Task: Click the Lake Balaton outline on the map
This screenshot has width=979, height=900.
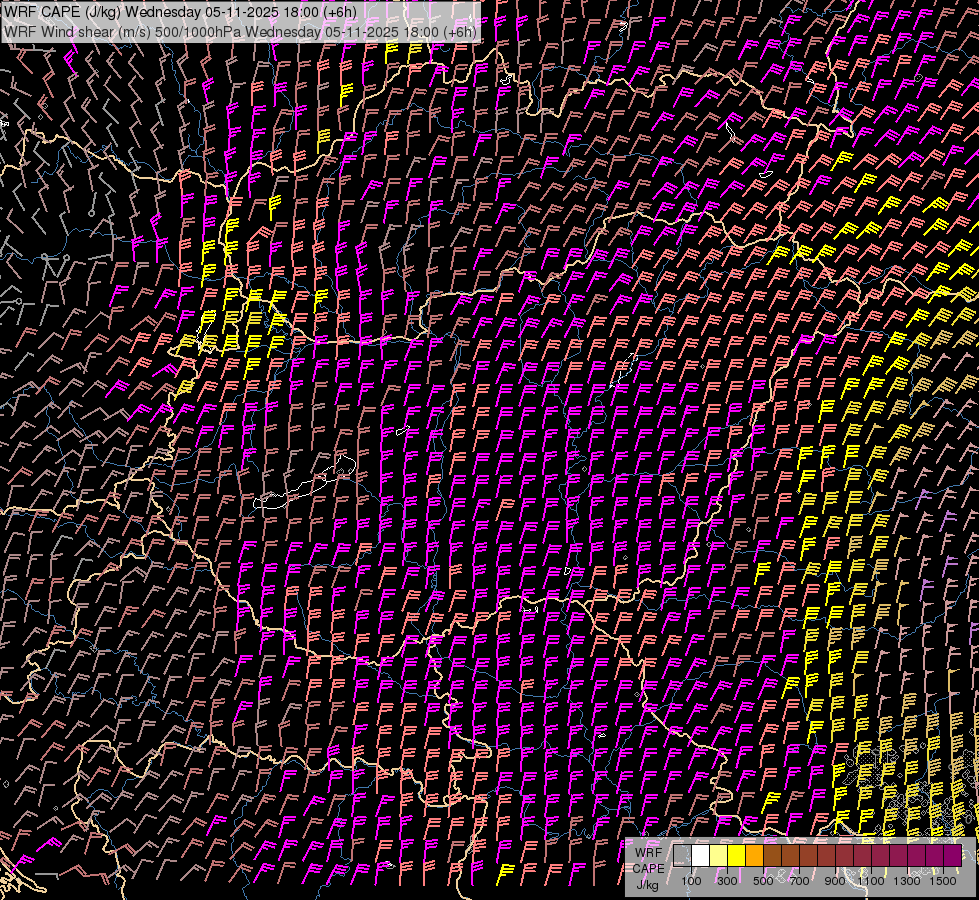Action: pos(300,487)
